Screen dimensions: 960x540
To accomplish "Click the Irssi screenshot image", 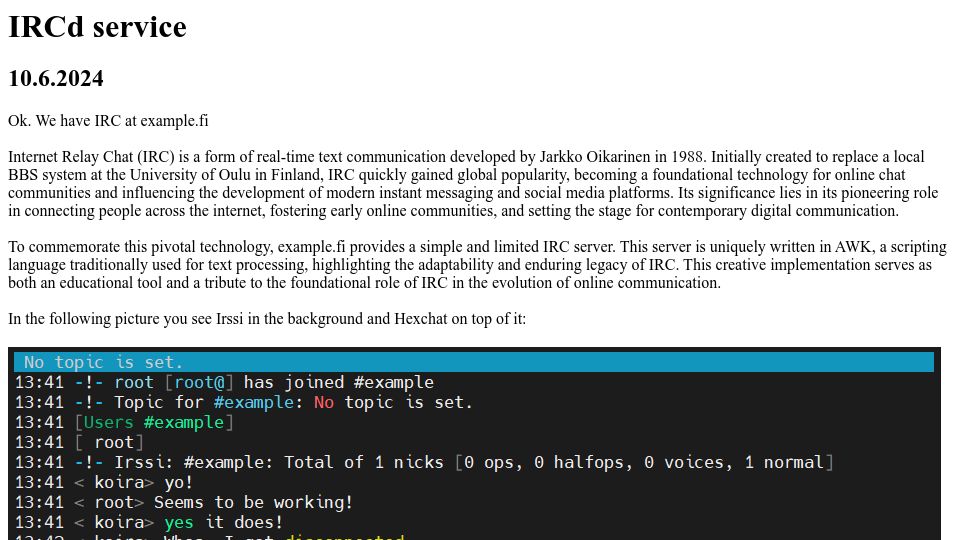I will click(474, 444).
